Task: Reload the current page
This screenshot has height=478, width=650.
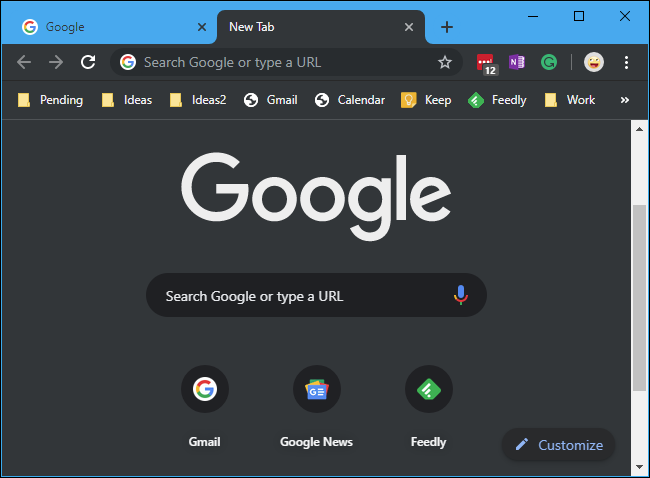Action: click(88, 62)
